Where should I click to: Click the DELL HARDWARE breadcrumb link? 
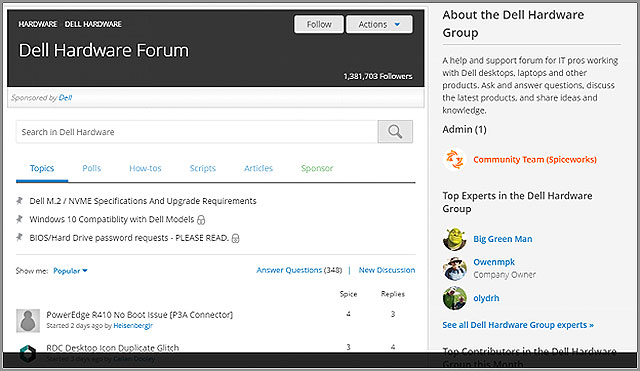pos(93,24)
